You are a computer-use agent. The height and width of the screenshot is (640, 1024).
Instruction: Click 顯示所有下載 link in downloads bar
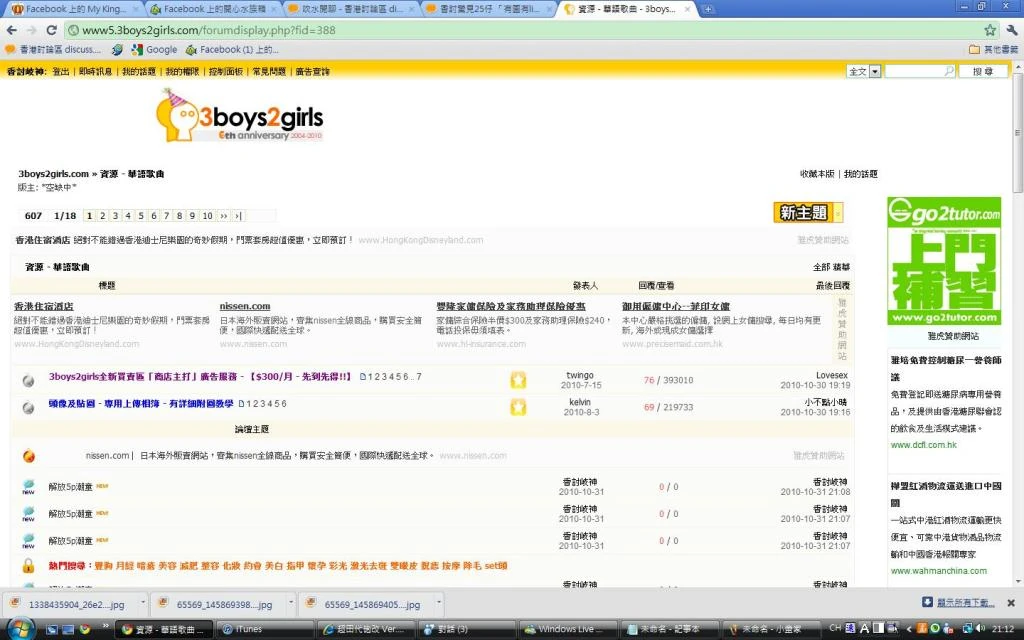pyautogui.click(x=965, y=602)
